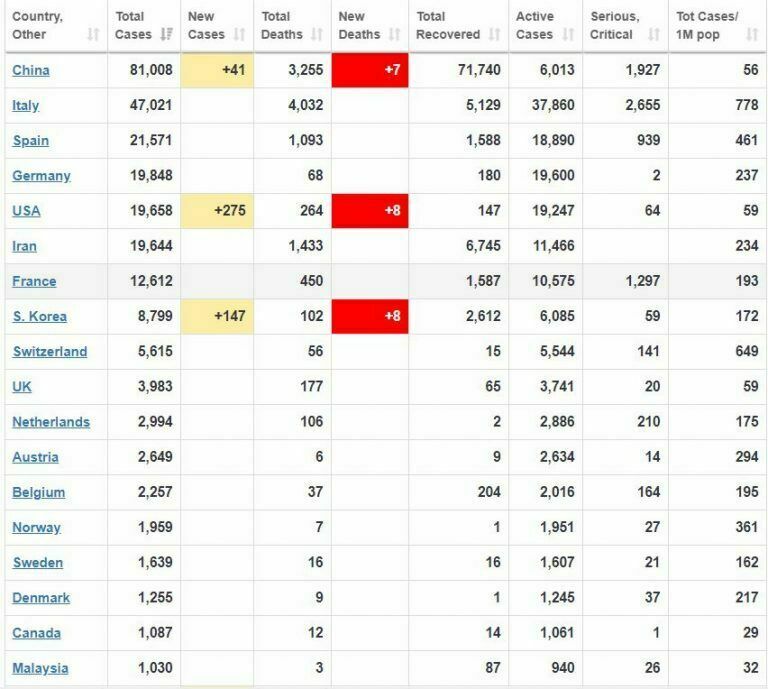The image size is (768, 689).
Task: Click sort icon in Total Cases header
Action: pos(167,35)
